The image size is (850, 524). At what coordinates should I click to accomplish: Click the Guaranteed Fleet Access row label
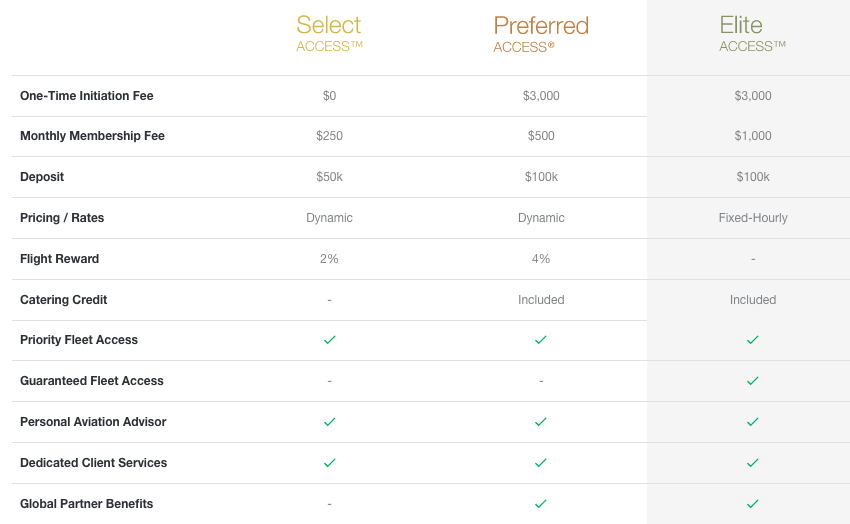92,381
